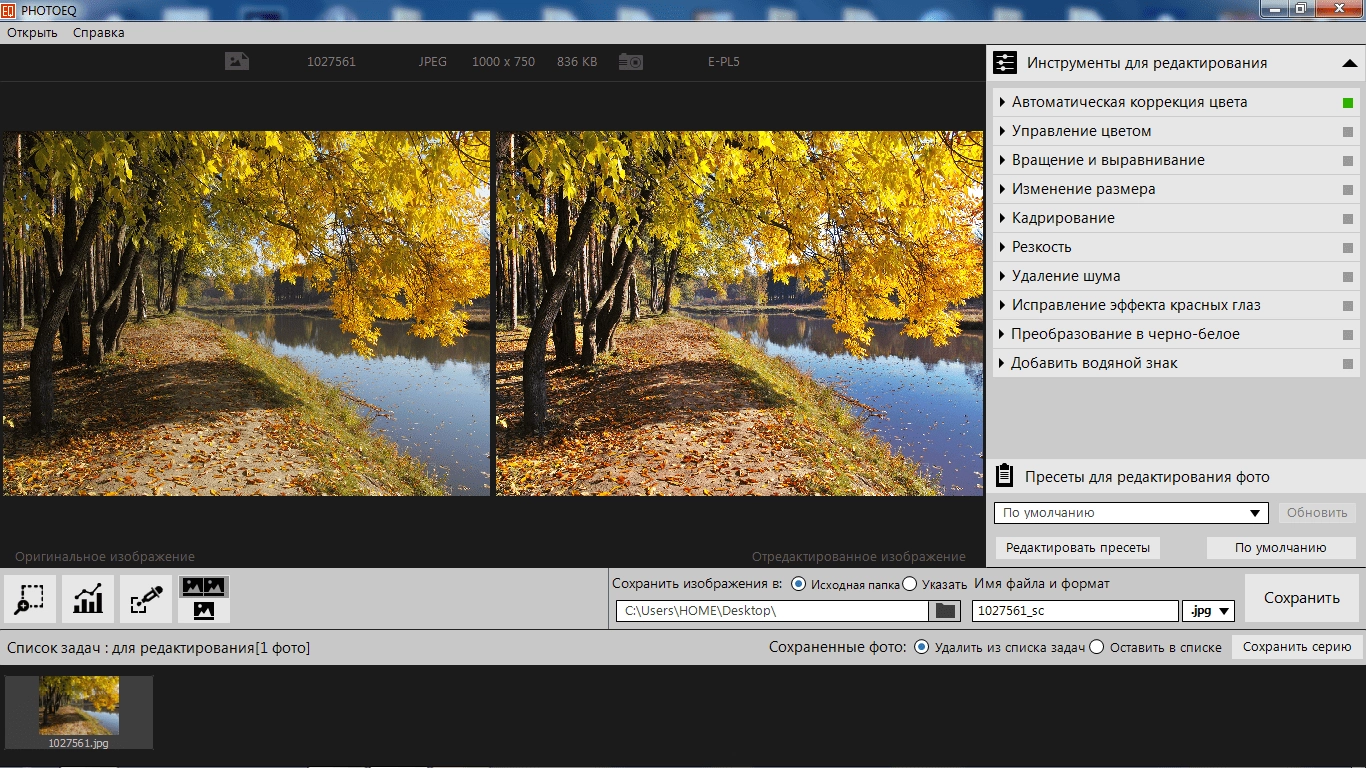Viewport: 1366px width, 768px height.
Task: Toggle status square for Изменение размера
Action: 1348,190
